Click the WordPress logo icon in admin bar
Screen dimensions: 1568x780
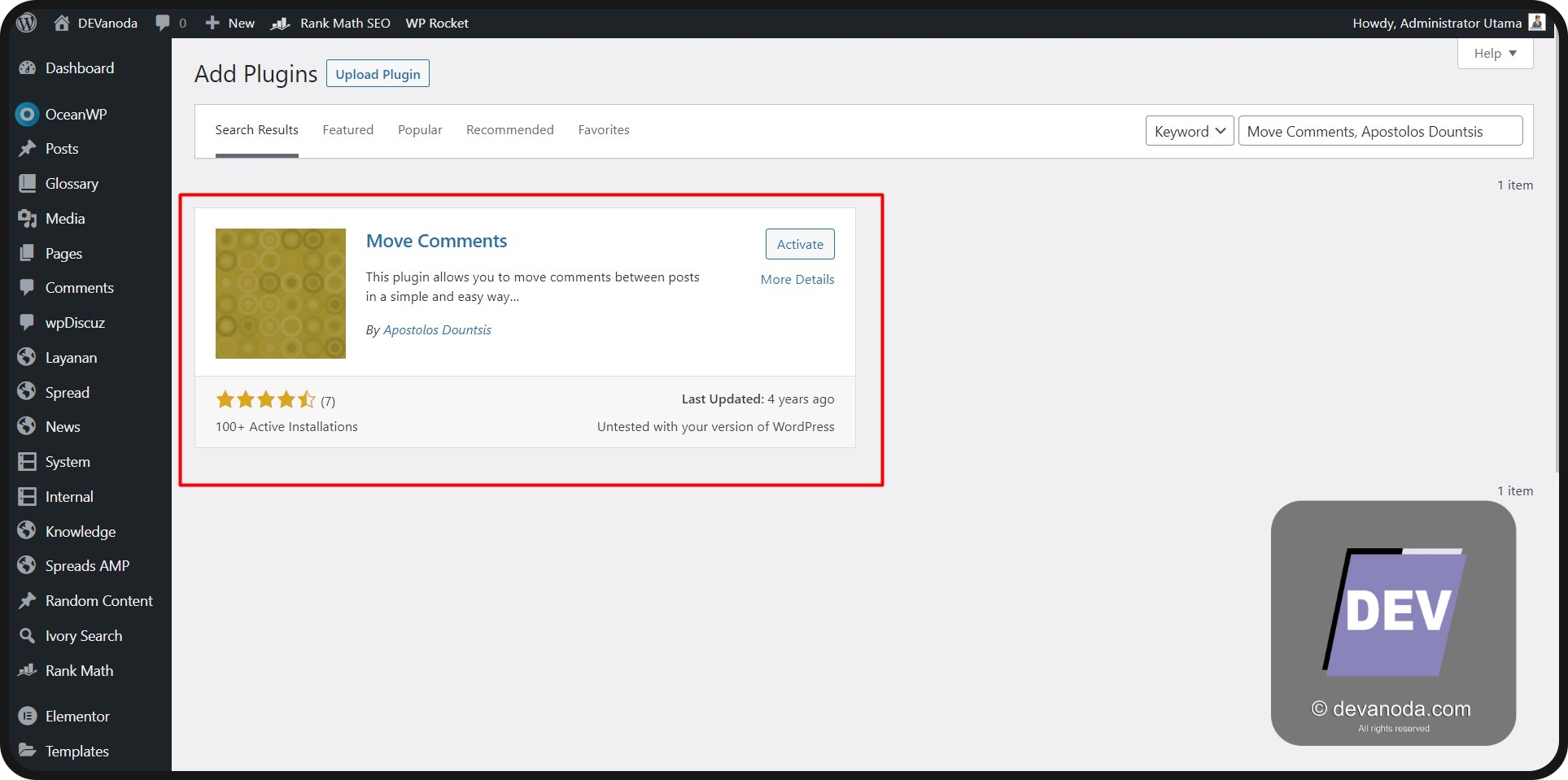click(27, 23)
